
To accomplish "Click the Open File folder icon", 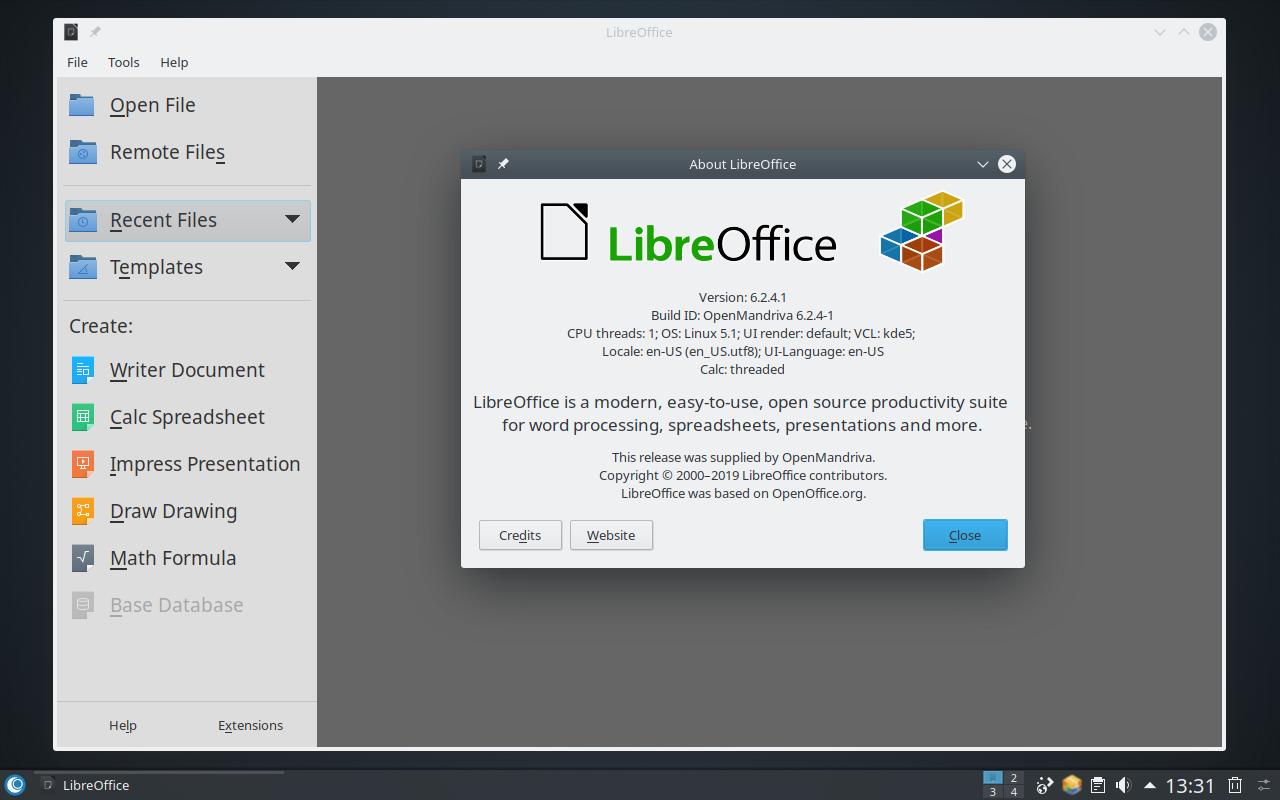I will pos(82,105).
